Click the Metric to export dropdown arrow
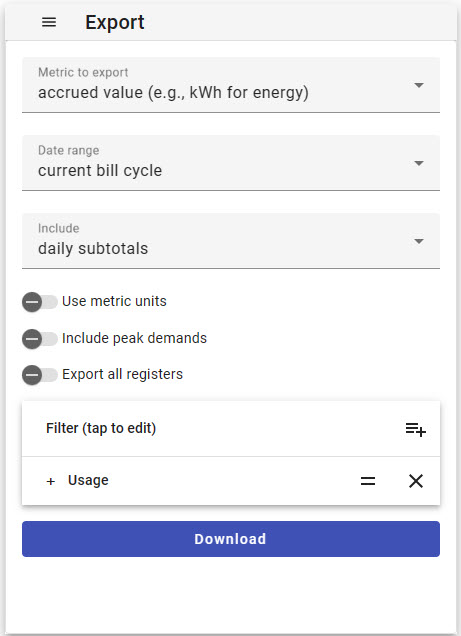The width and height of the screenshot is (461, 636). click(419, 85)
